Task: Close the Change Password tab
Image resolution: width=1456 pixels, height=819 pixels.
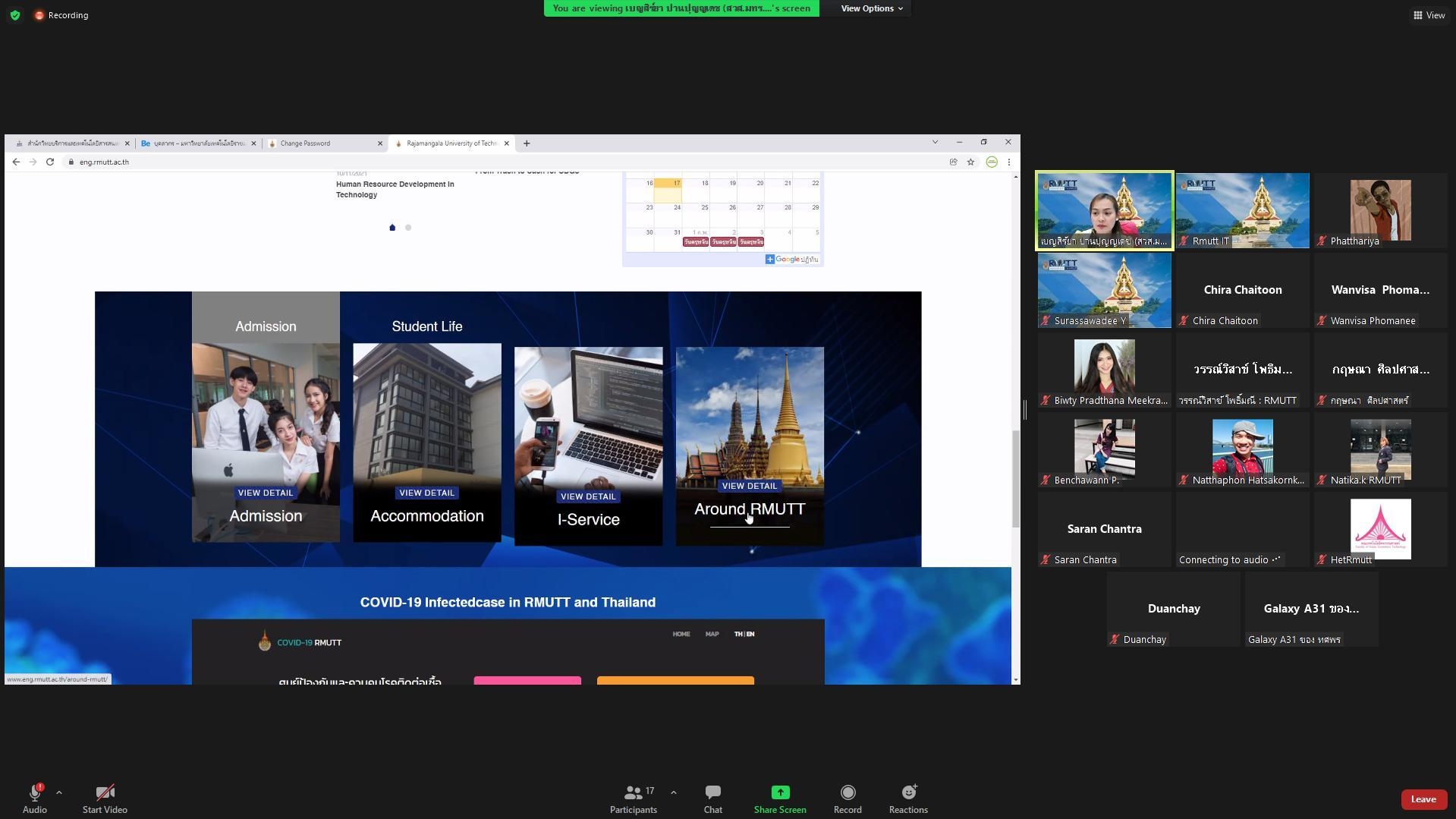Action: tap(380, 143)
